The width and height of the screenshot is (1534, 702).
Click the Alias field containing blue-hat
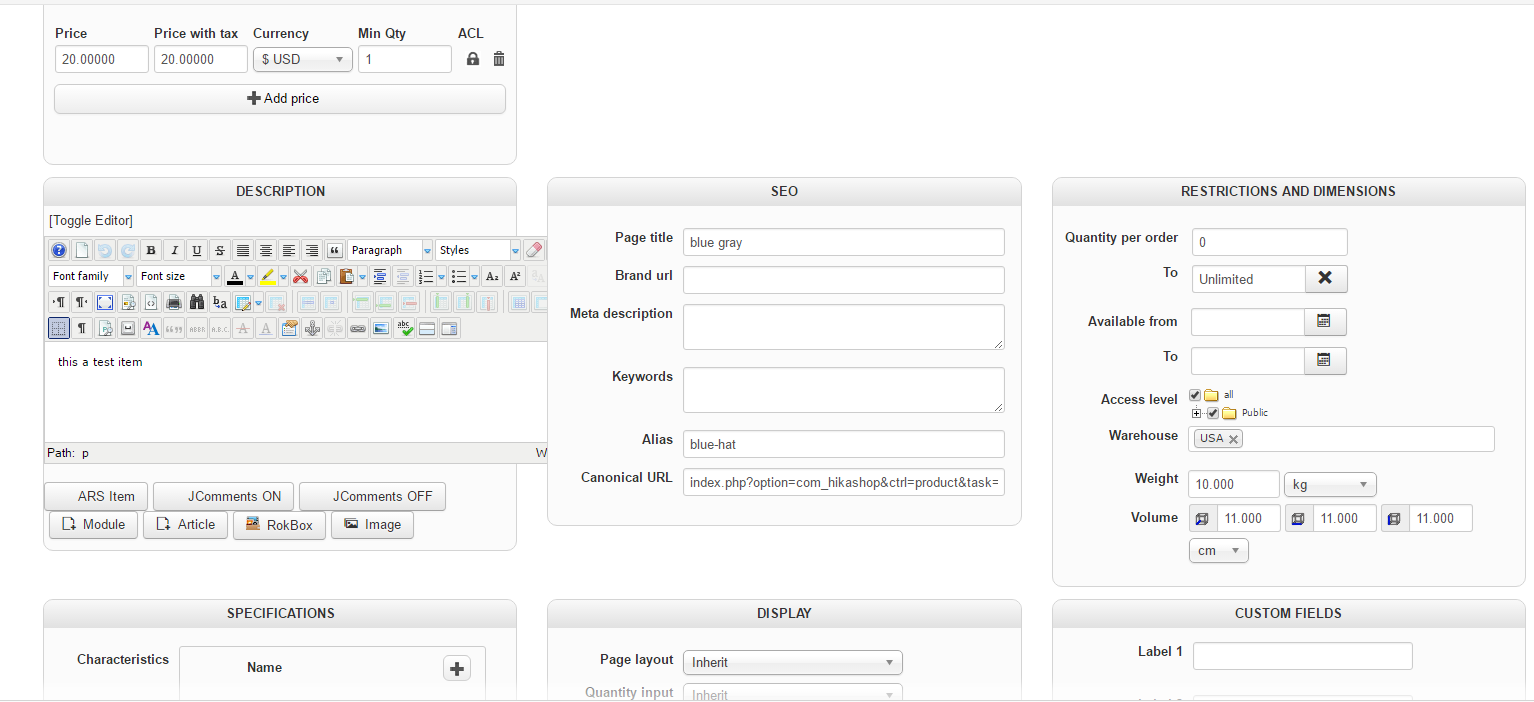click(844, 444)
